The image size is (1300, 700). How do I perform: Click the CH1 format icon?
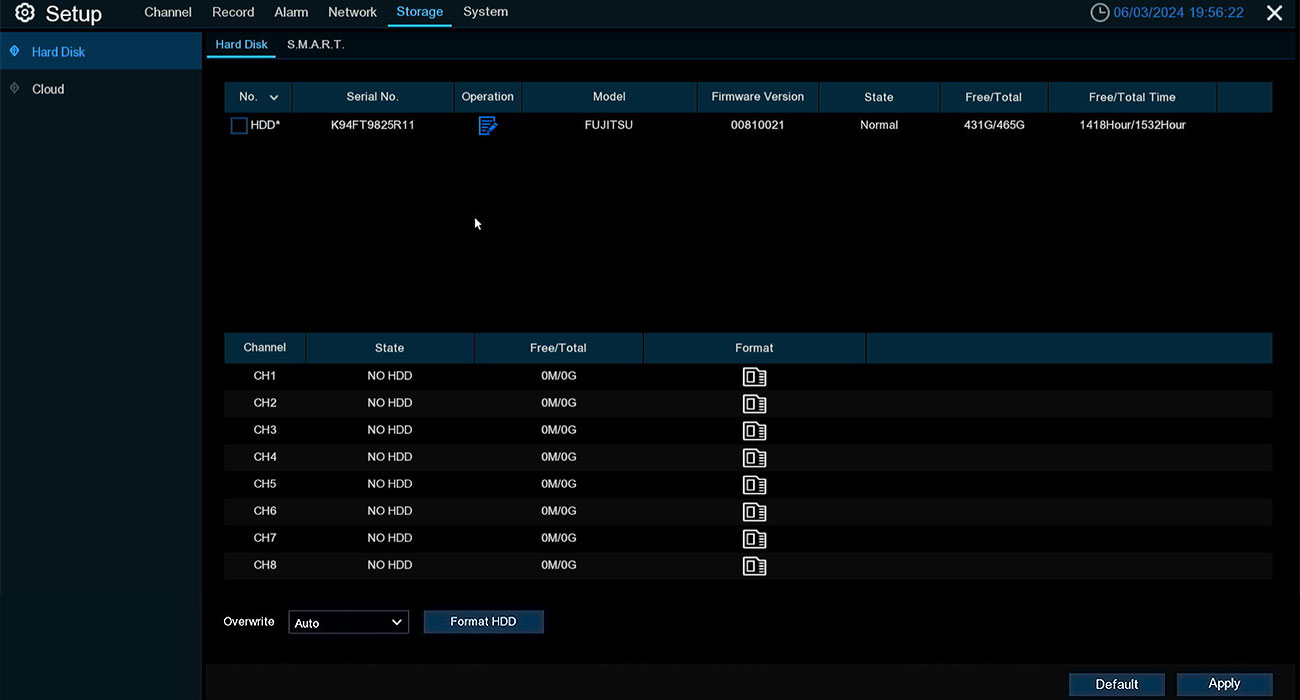click(754, 377)
